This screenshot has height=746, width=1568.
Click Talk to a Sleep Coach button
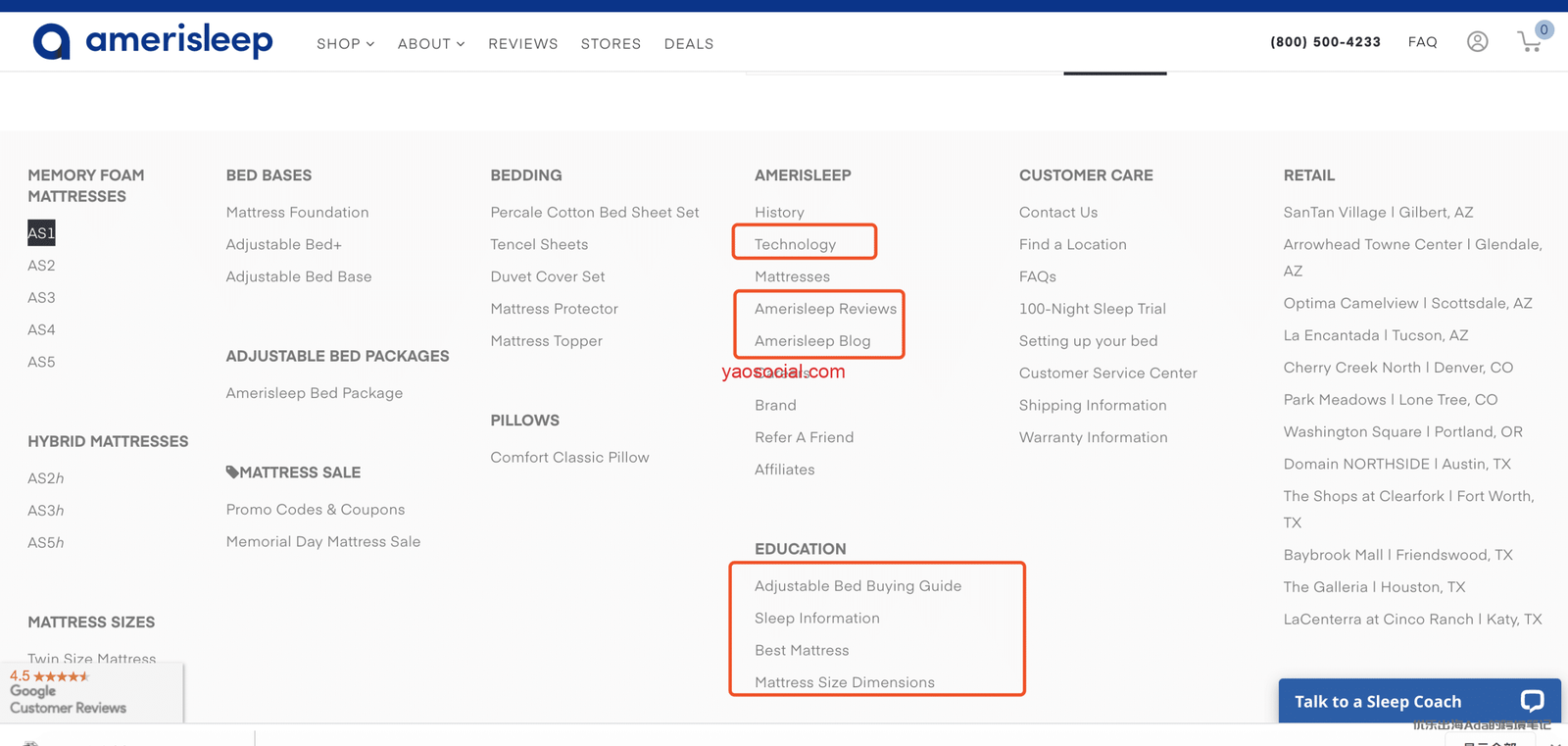click(1377, 702)
